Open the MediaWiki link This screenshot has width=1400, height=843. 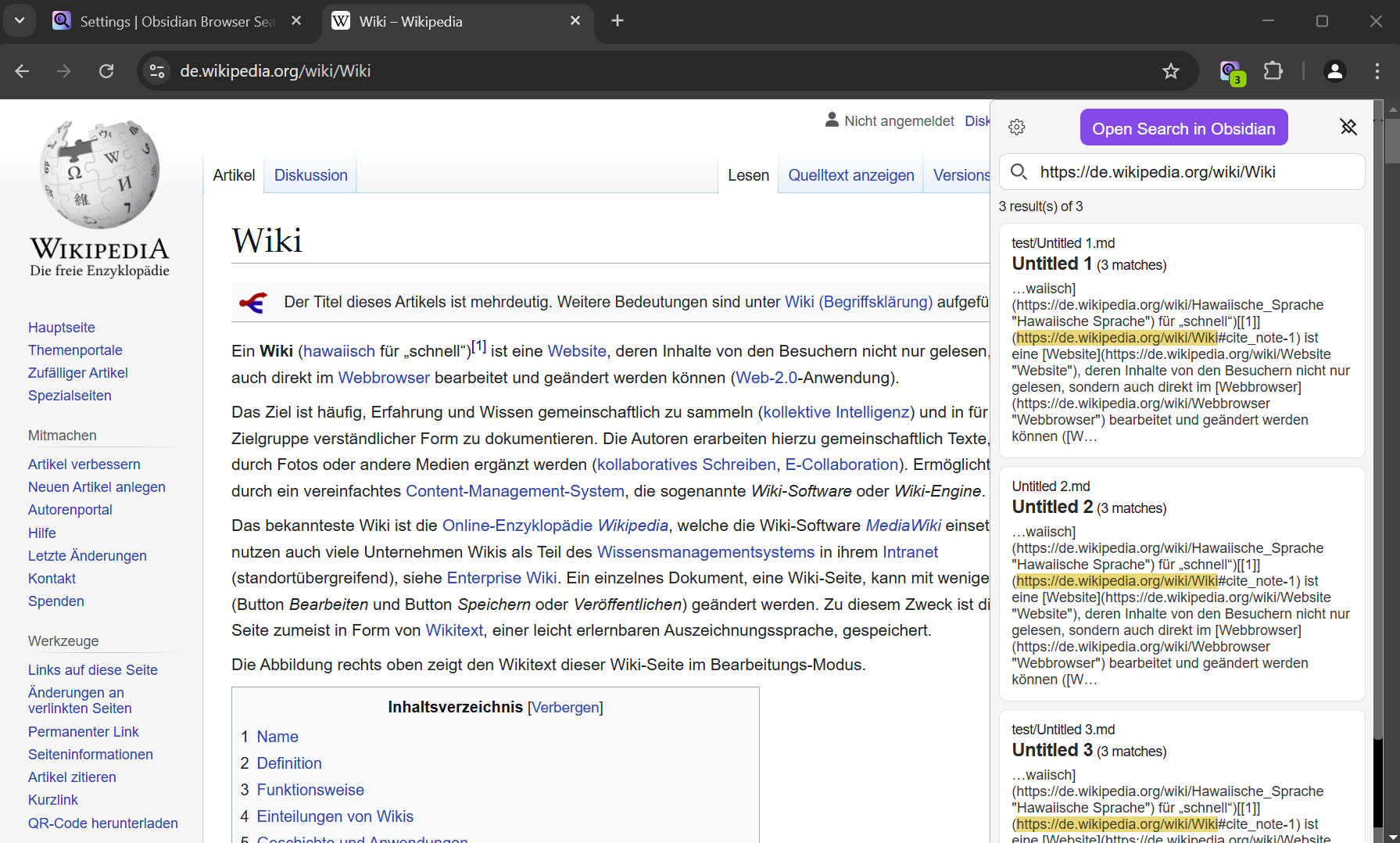(904, 526)
